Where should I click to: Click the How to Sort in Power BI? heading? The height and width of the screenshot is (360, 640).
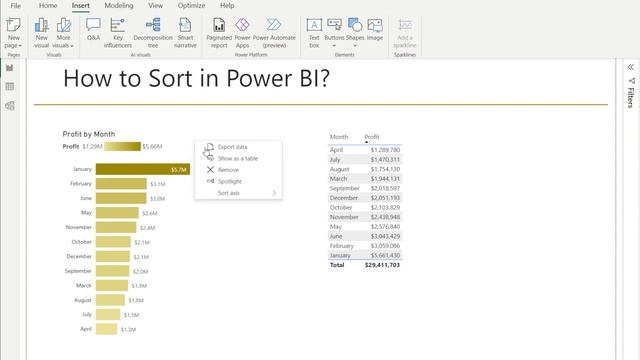[196, 78]
